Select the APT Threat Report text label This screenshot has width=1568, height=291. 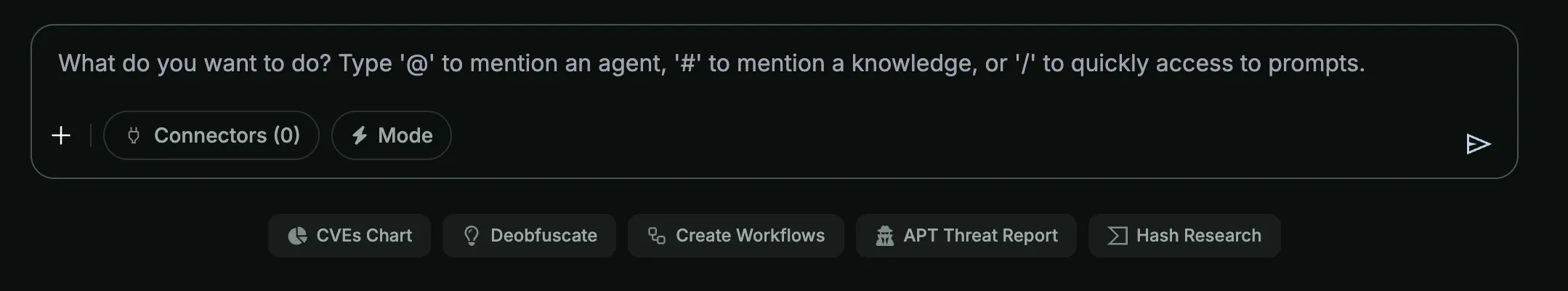[x=980, y=236]
